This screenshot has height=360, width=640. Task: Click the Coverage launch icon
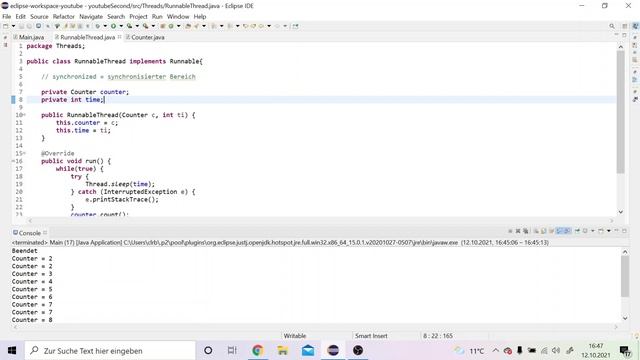[129, 26]
